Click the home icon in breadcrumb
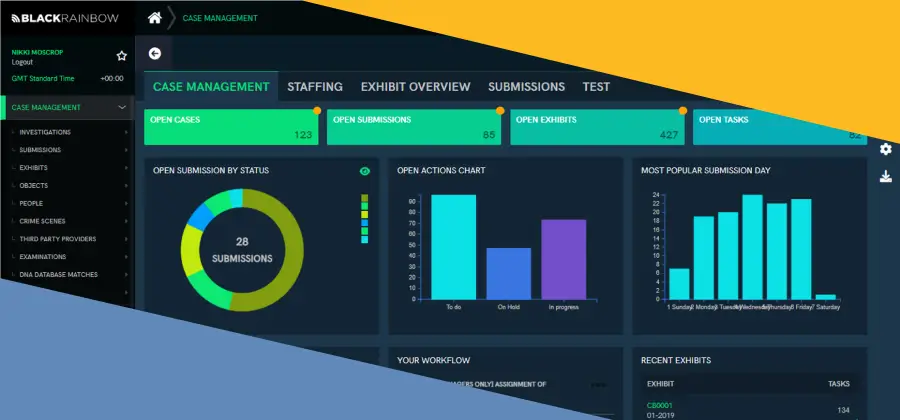The width and height of the screenshot is (900, 420). pyautogui.click(x=155, y=17)
